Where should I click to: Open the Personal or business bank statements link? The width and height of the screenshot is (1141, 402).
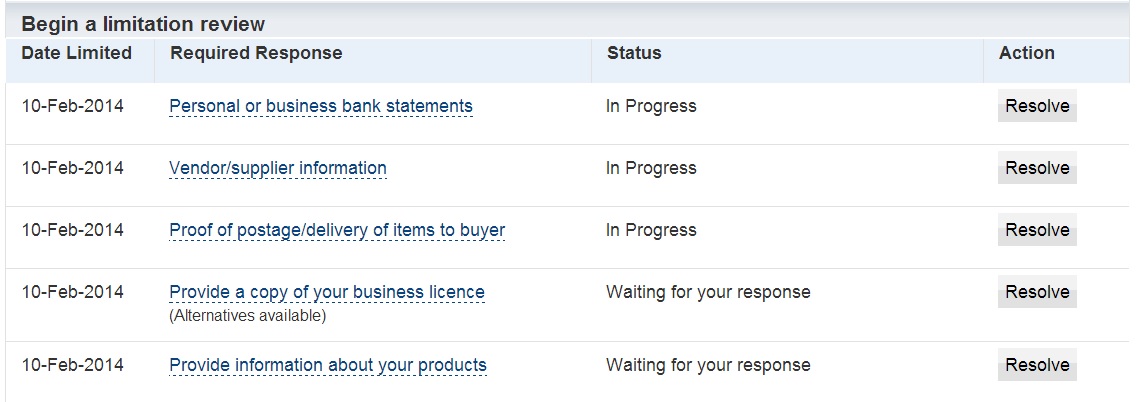click(320, 106)
